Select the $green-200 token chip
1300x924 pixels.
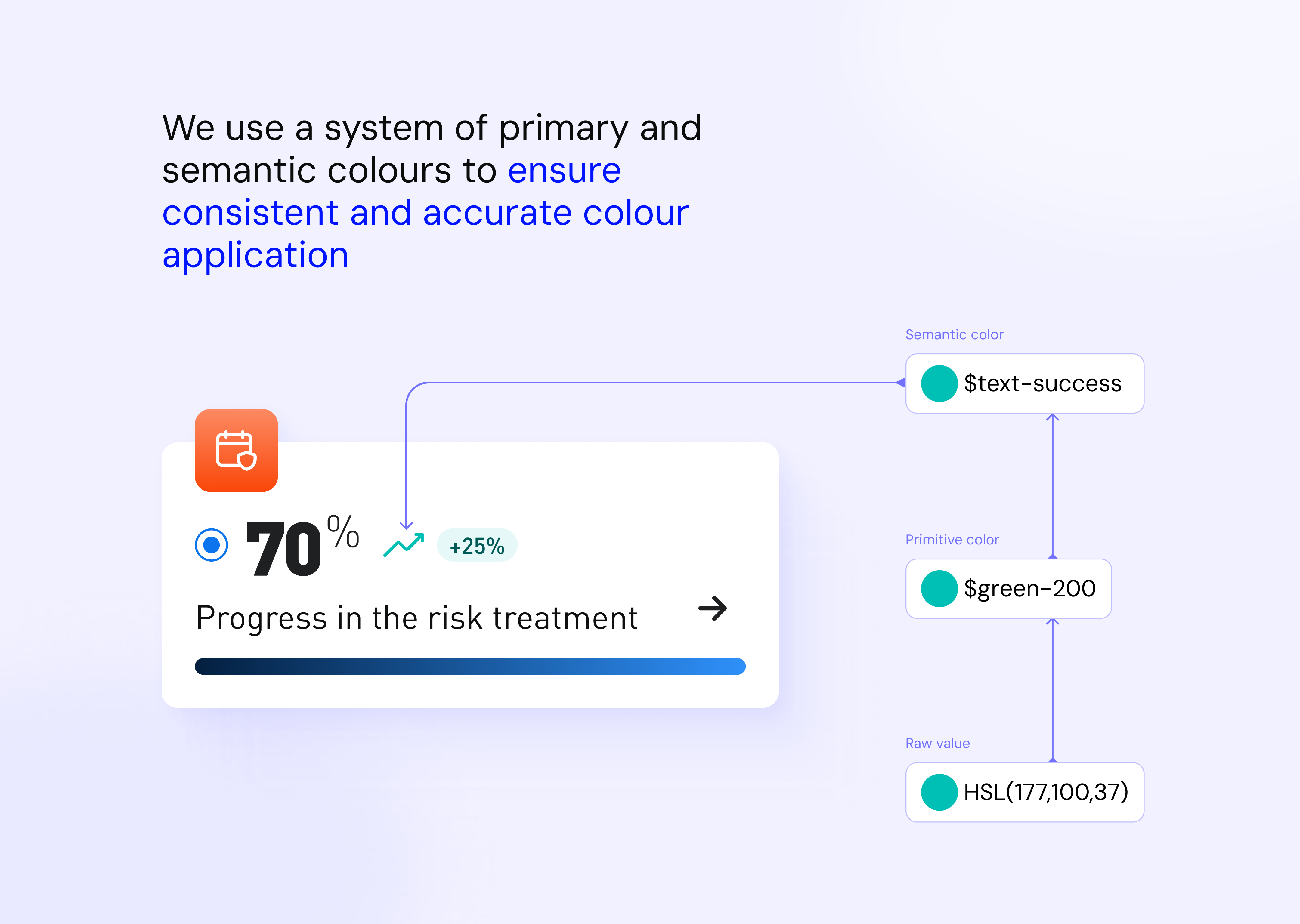(1009, 588)
